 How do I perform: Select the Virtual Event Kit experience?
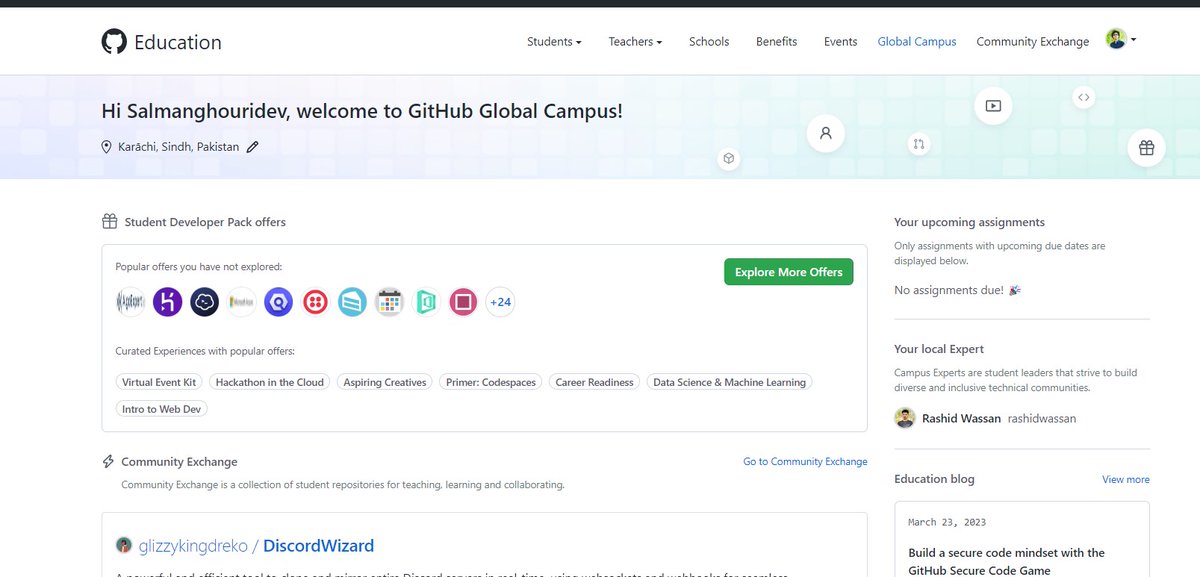click(160, 382)
